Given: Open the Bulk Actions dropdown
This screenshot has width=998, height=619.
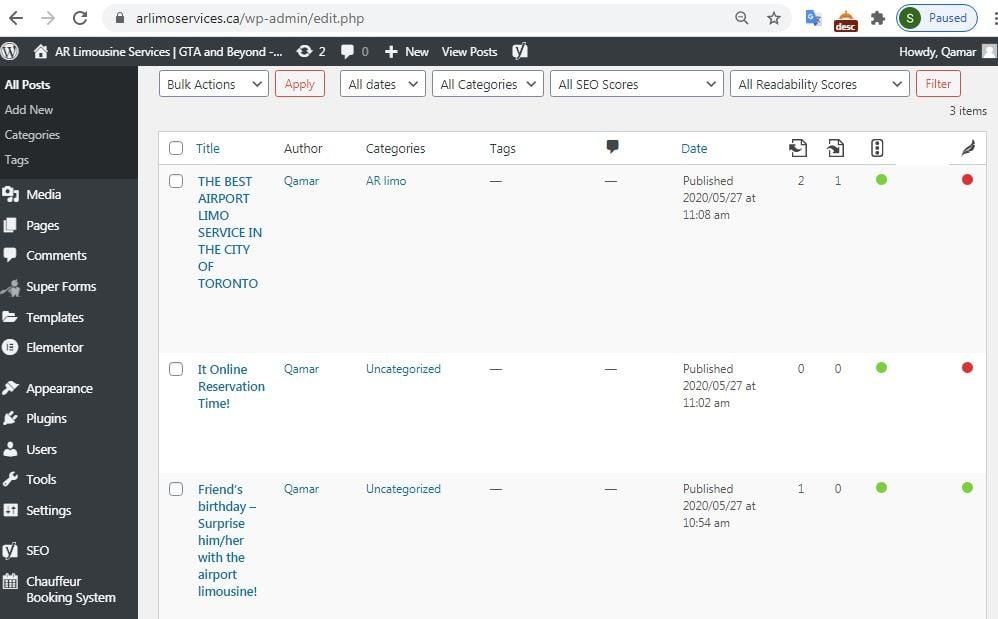Looking at the screenshot, I should [x=212, y=84].
